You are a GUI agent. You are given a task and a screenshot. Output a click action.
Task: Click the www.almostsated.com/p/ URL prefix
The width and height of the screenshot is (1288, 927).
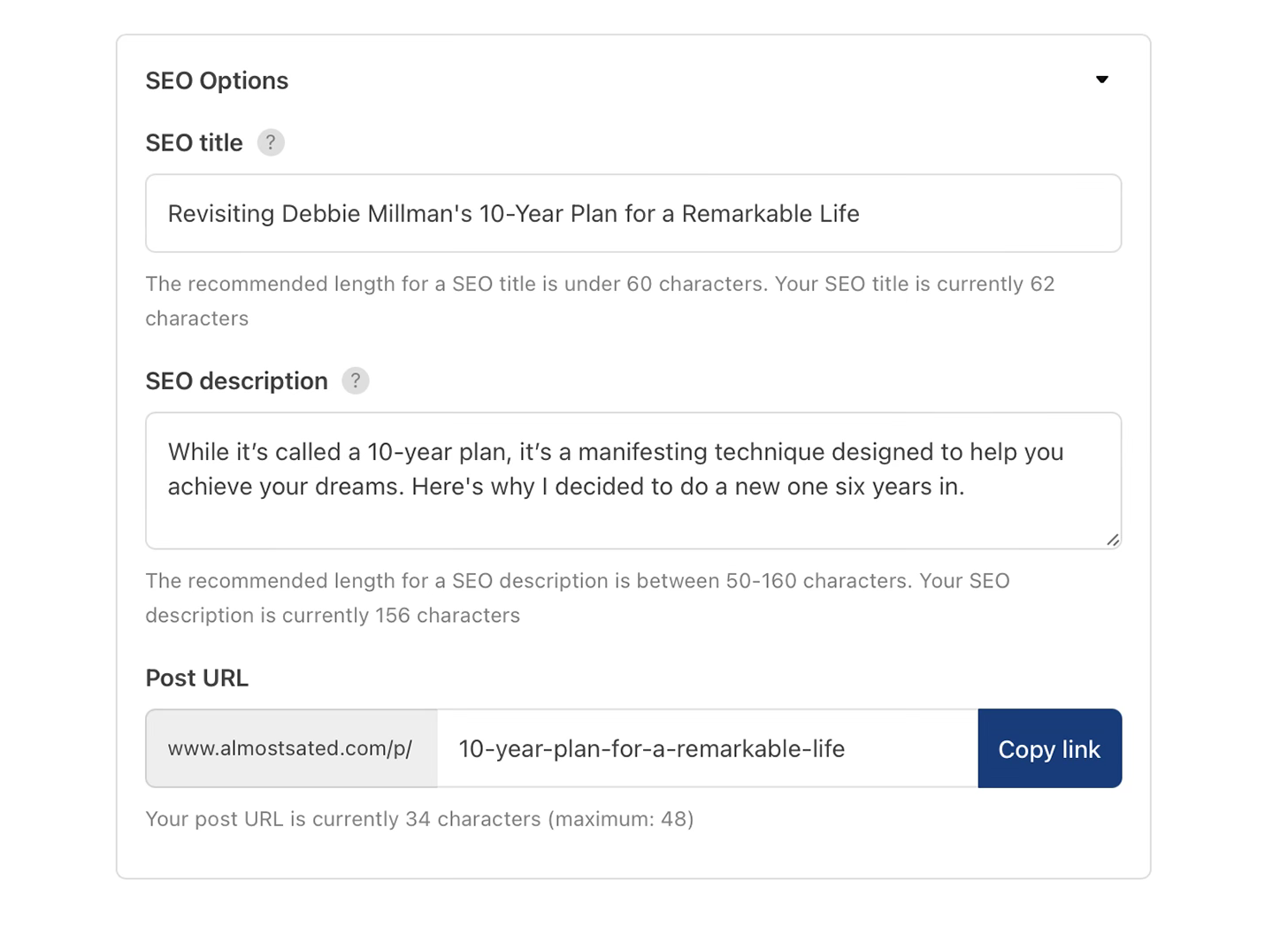pyautogui.click(x=290, y=748)
